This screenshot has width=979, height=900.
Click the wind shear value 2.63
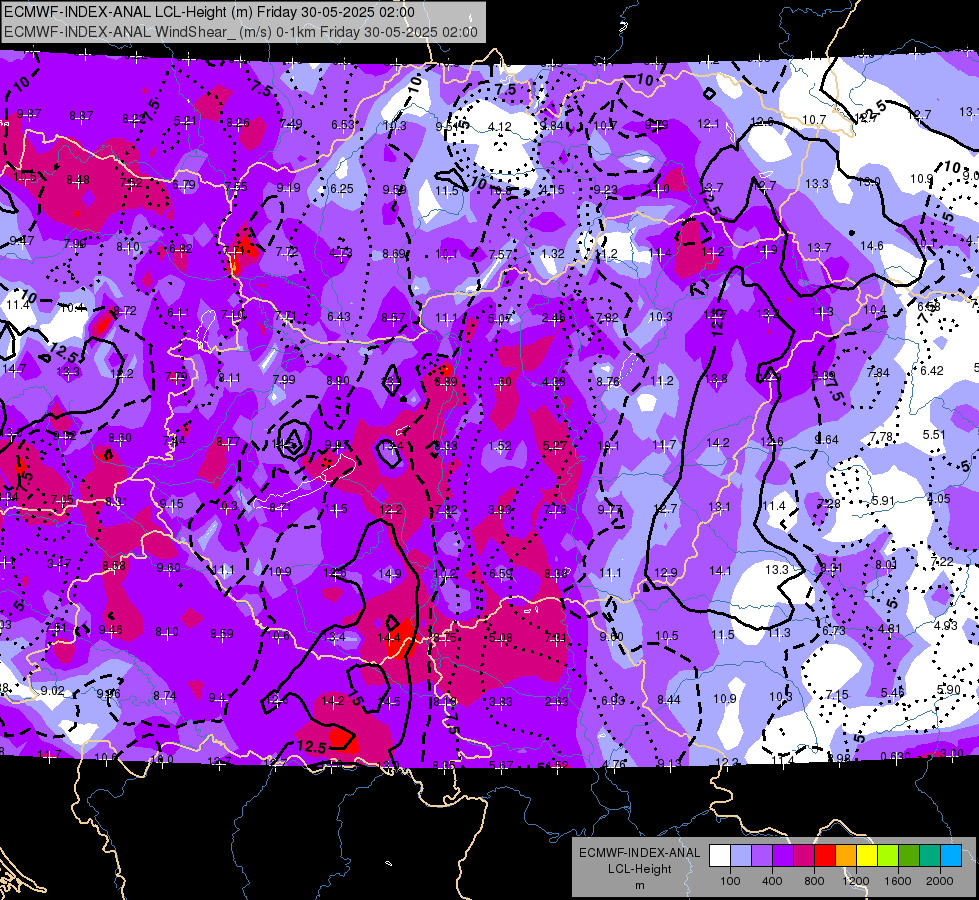pyautogui.click(x=556, y=702)
